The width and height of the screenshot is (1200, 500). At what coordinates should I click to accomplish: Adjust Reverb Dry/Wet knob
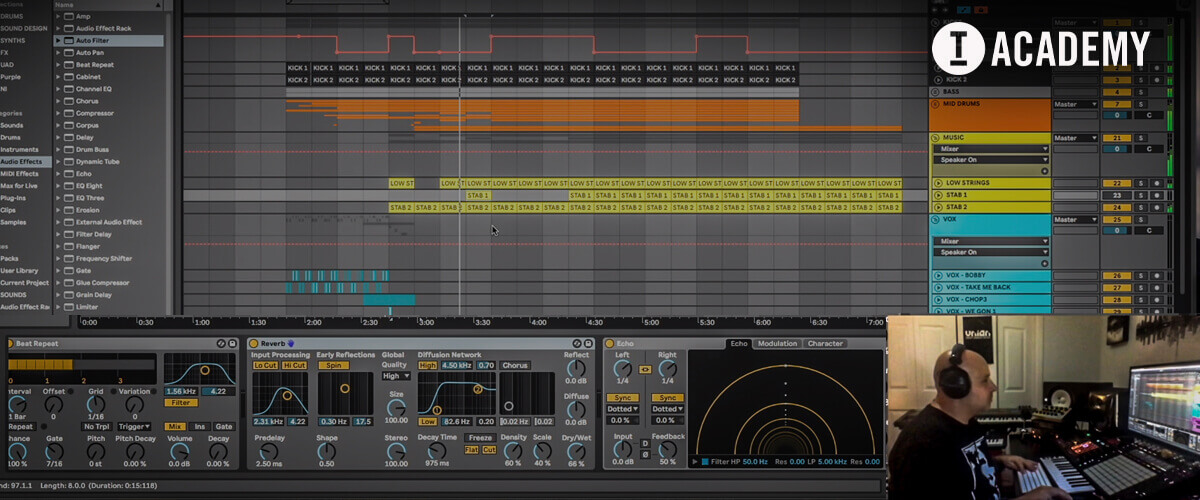[x=576, y=450]
